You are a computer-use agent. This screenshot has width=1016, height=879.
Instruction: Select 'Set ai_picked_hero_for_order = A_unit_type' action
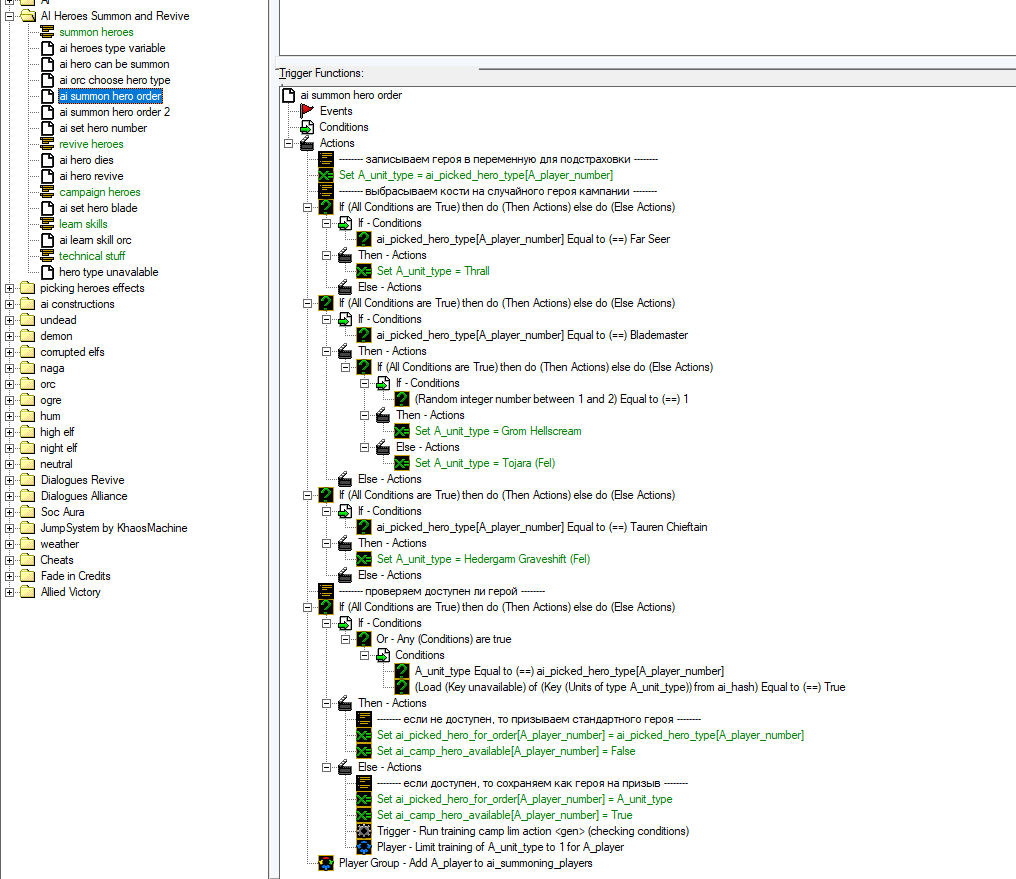coord(525,799)
